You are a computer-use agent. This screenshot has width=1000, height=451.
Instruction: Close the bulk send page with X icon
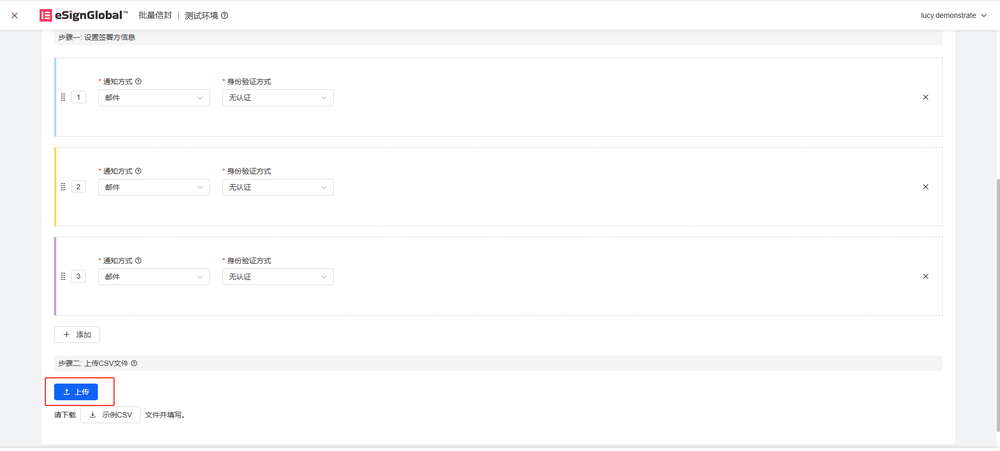[x=14, y=16]
